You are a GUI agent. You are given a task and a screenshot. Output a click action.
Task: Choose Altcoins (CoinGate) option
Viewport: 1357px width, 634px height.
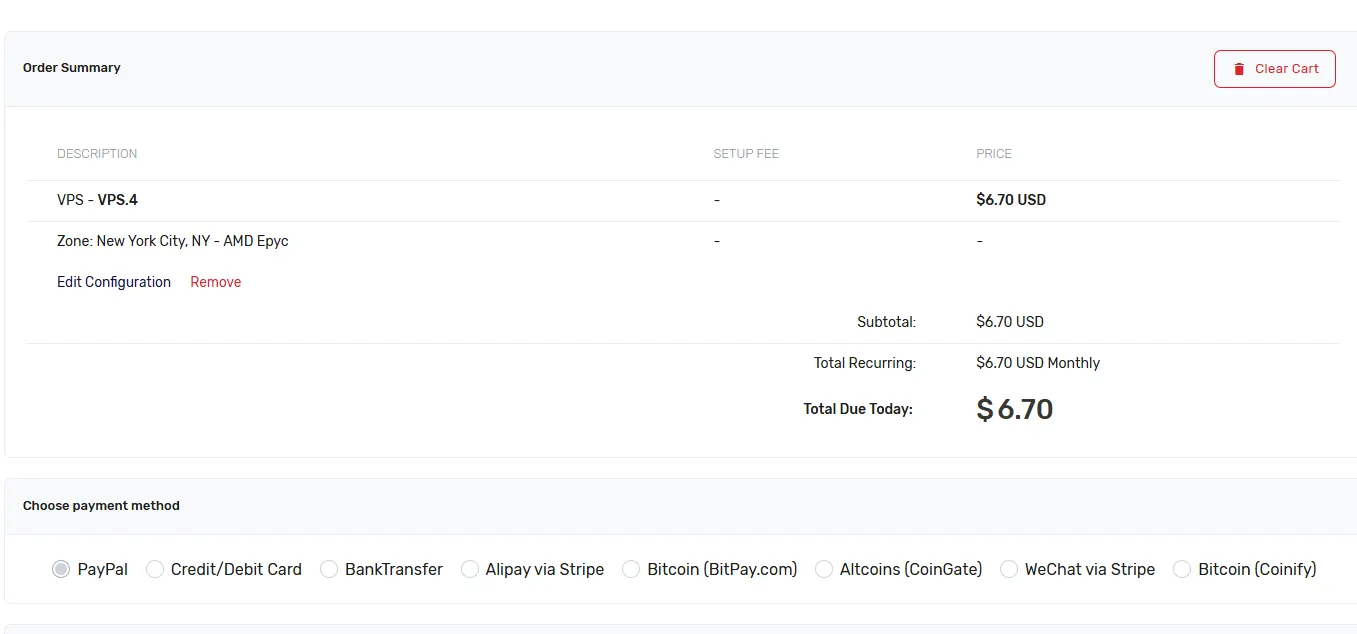pos(824,569)
